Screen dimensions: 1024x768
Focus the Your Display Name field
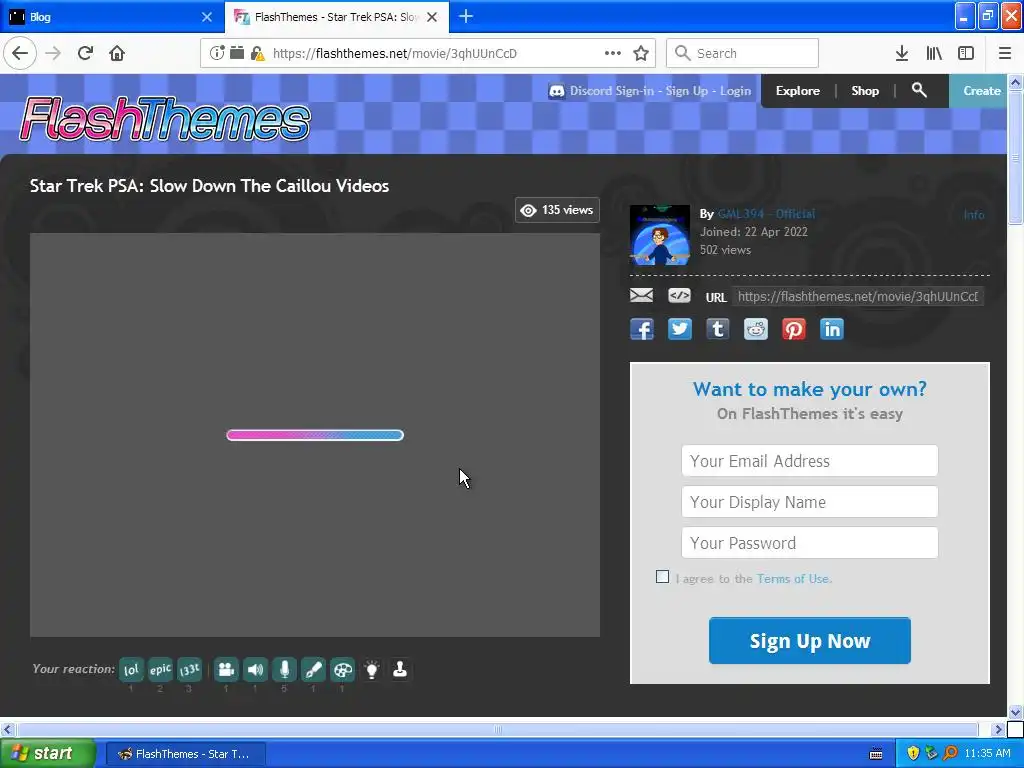point(810,502)
